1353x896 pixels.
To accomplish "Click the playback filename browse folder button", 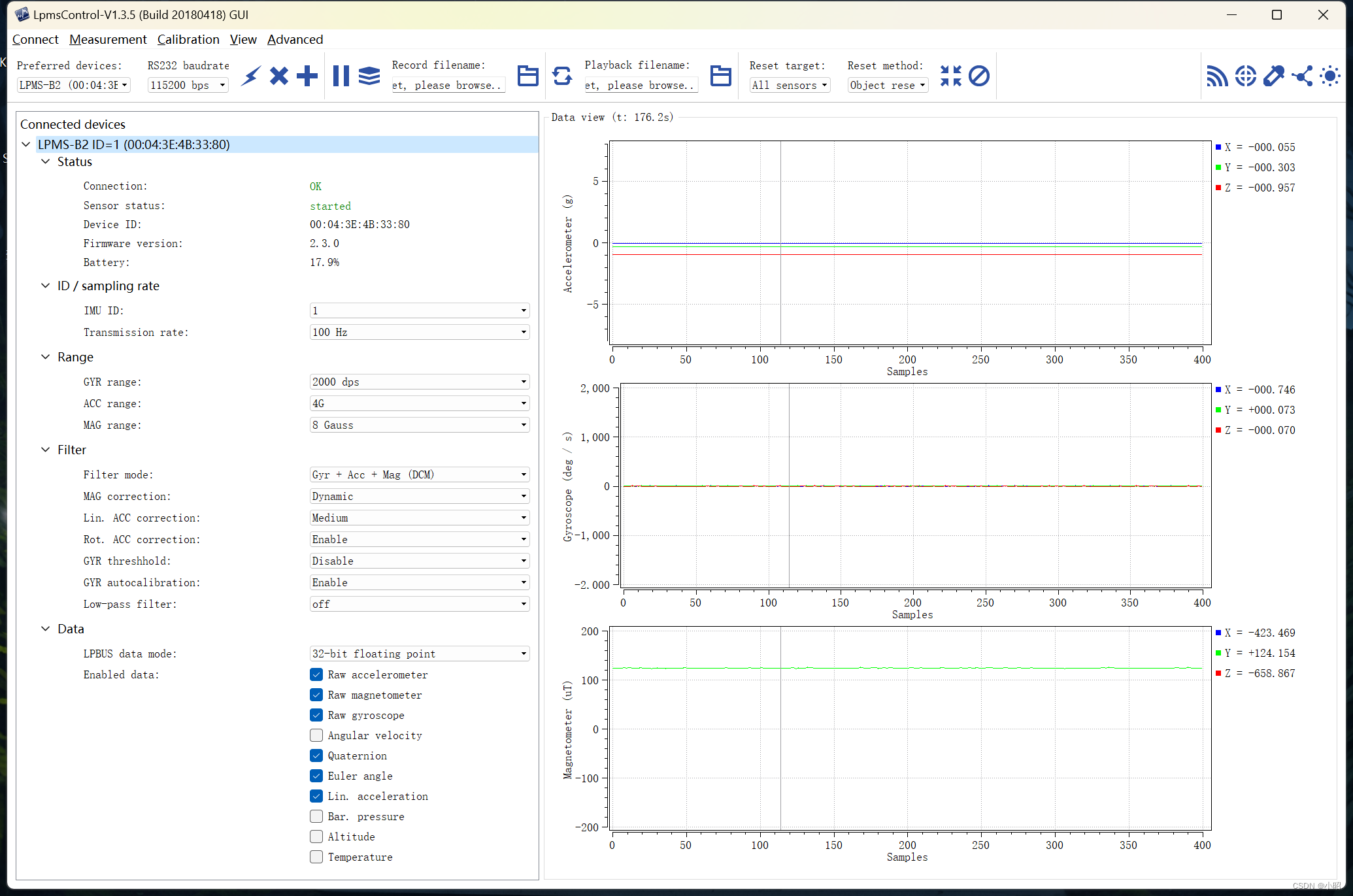I will pyautogui.click(x=720, y=76).
